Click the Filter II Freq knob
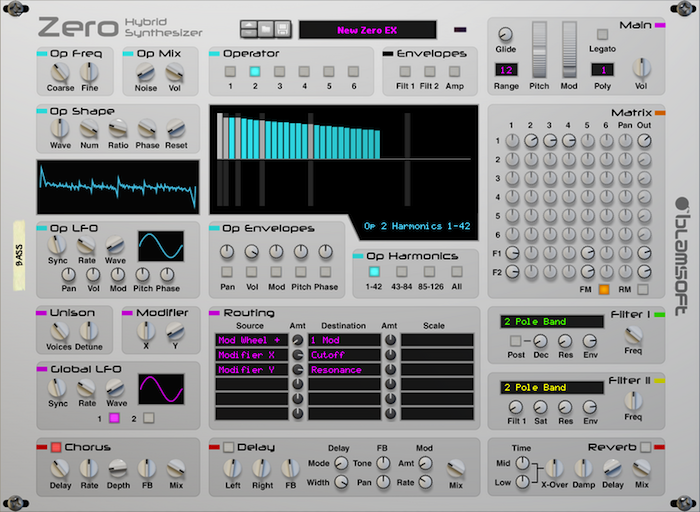This screenshot has width=700, height=512. click(633, 400)
